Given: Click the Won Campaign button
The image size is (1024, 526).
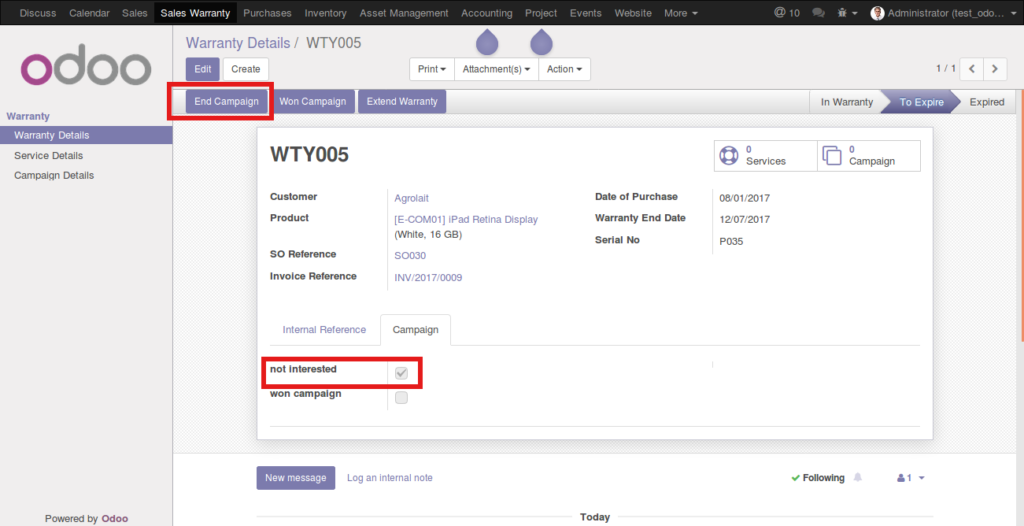Looking at the screenshot, I should point(313,102).
